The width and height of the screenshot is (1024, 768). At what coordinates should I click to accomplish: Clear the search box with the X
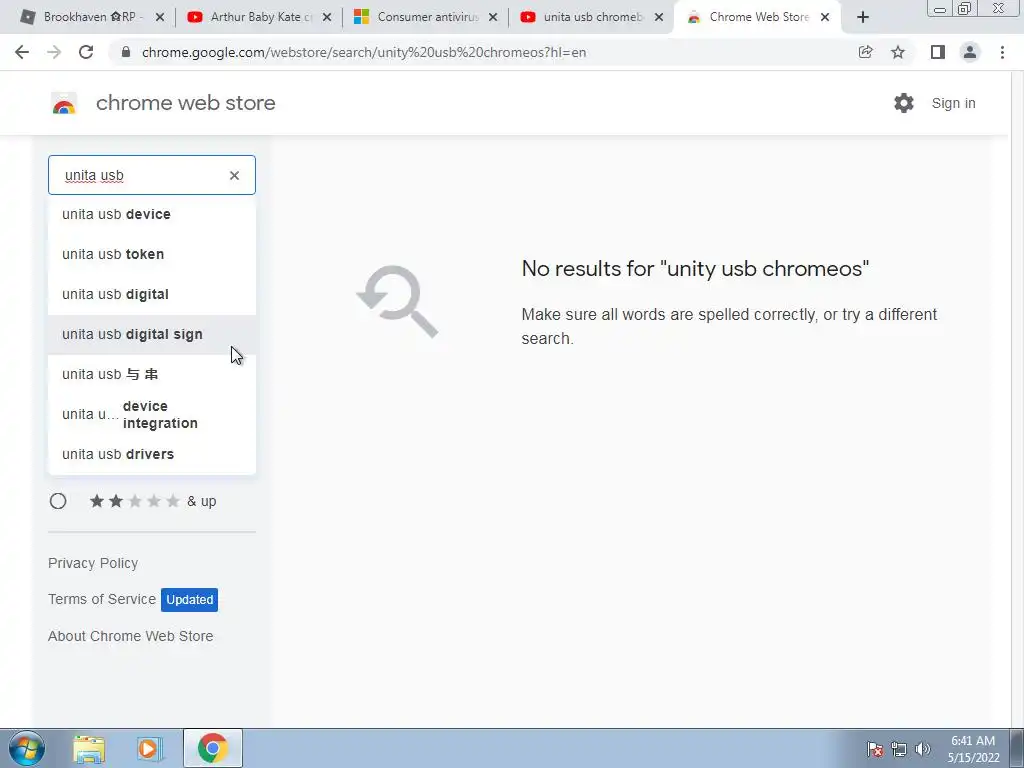point(234,175)
